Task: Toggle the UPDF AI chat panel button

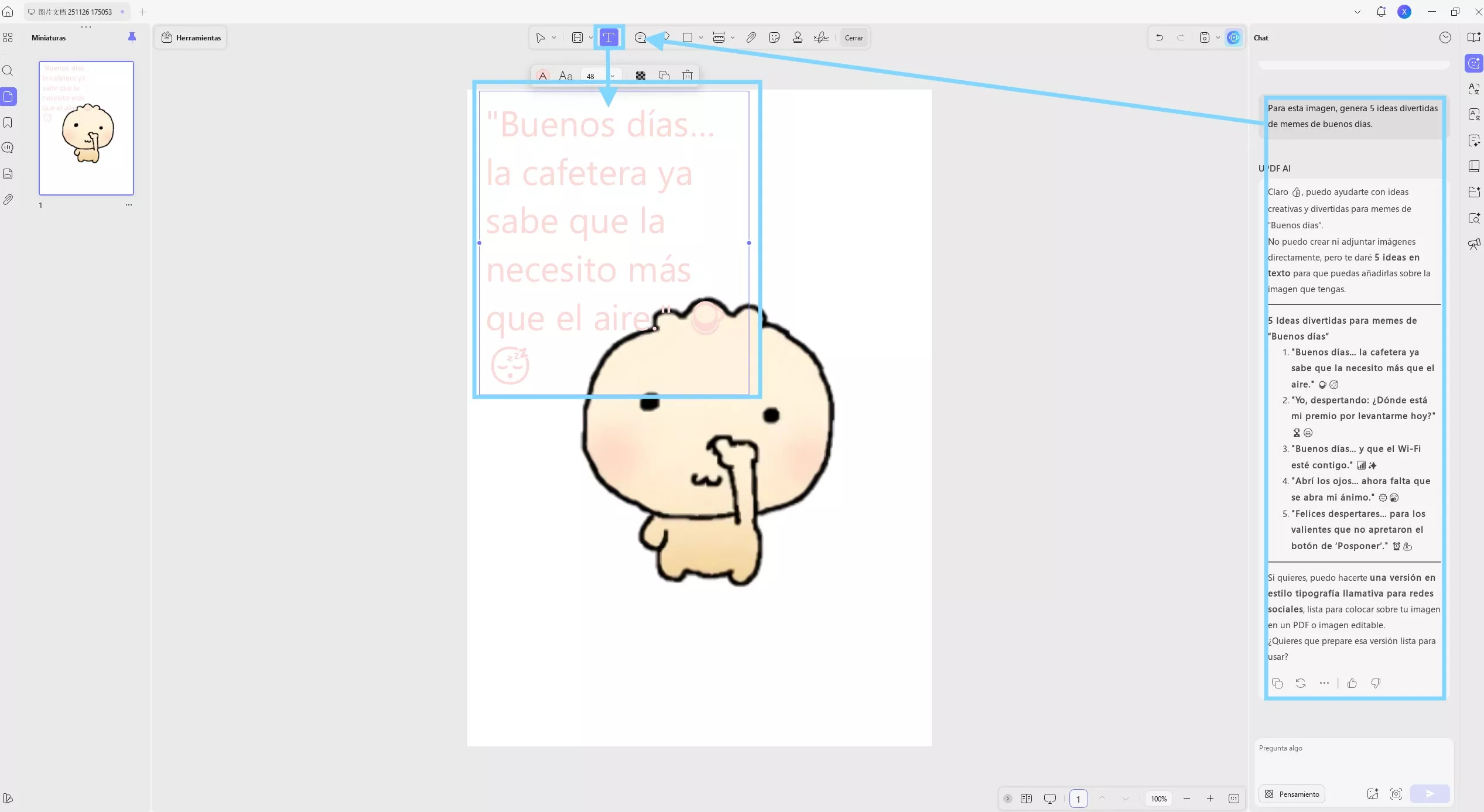Action: click(1233, 37)
